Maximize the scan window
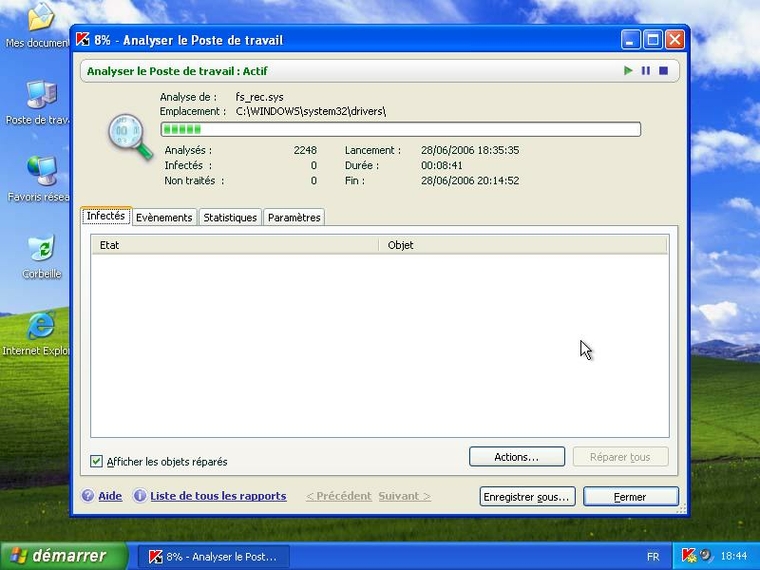This screenshot has width=760, height=570. 652,40
